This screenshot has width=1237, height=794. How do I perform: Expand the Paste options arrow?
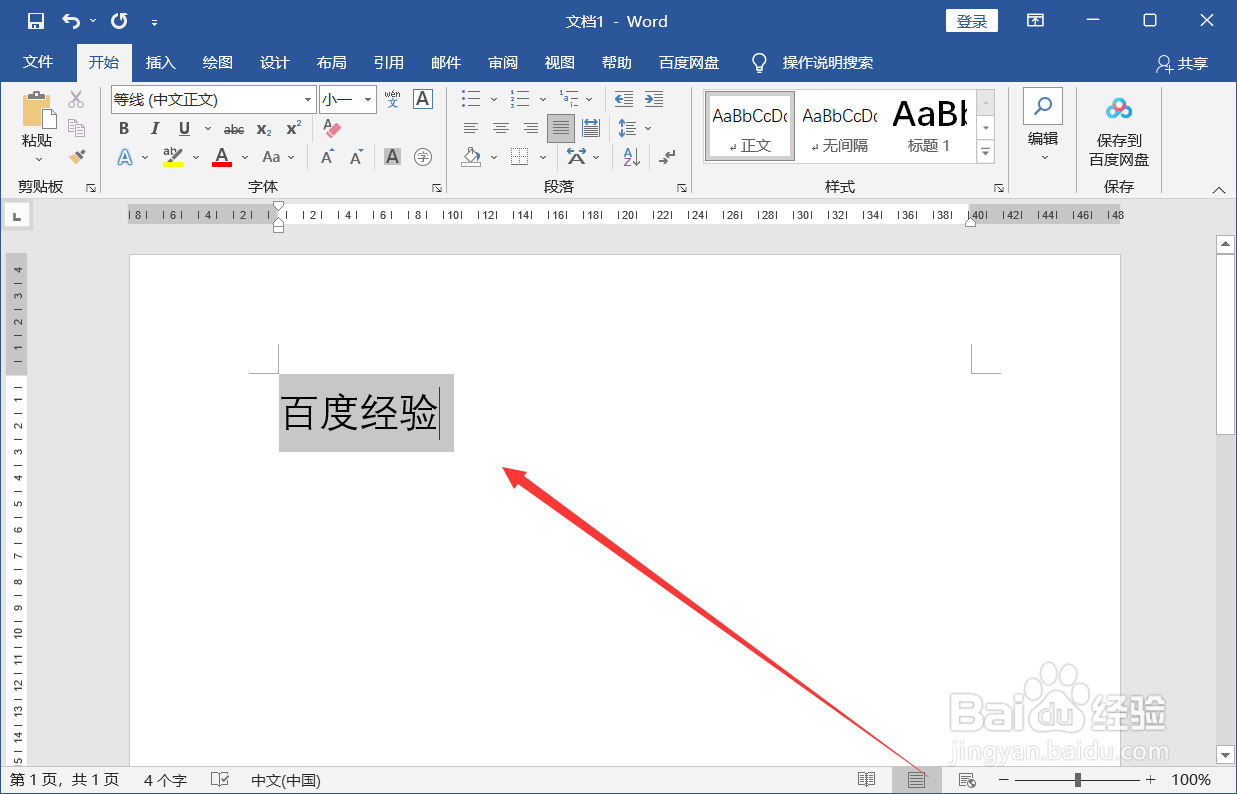tap(38, 159)
